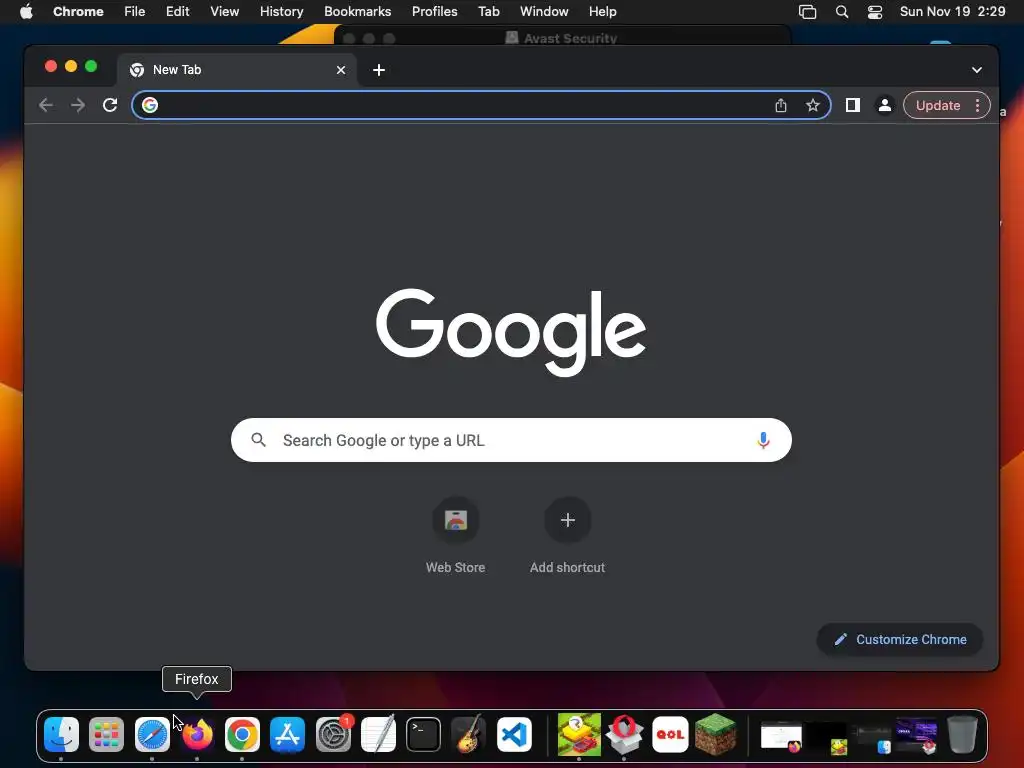Open Launchpad from the Dock
This screenshot has width=1024, height=768.
pos(106,734)
